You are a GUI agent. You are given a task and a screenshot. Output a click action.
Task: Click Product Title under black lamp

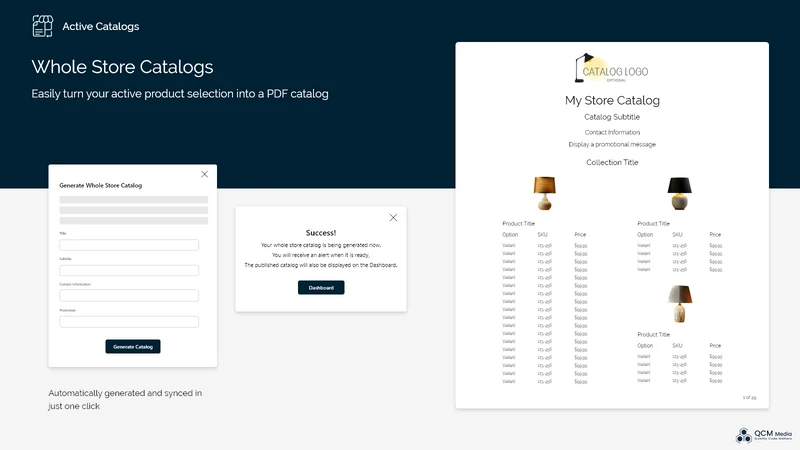[x=654, y=223]
